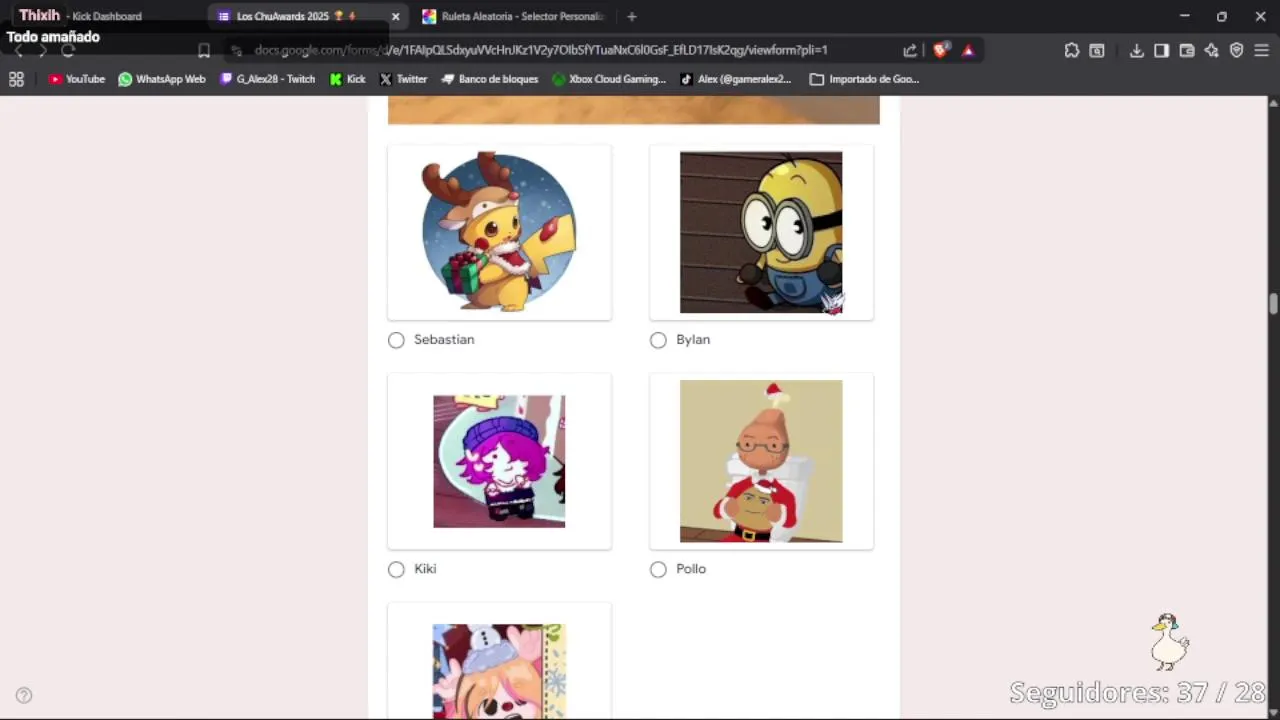Open the extensions puzzle icon
1280x720 pixels.
(1072, 50)
